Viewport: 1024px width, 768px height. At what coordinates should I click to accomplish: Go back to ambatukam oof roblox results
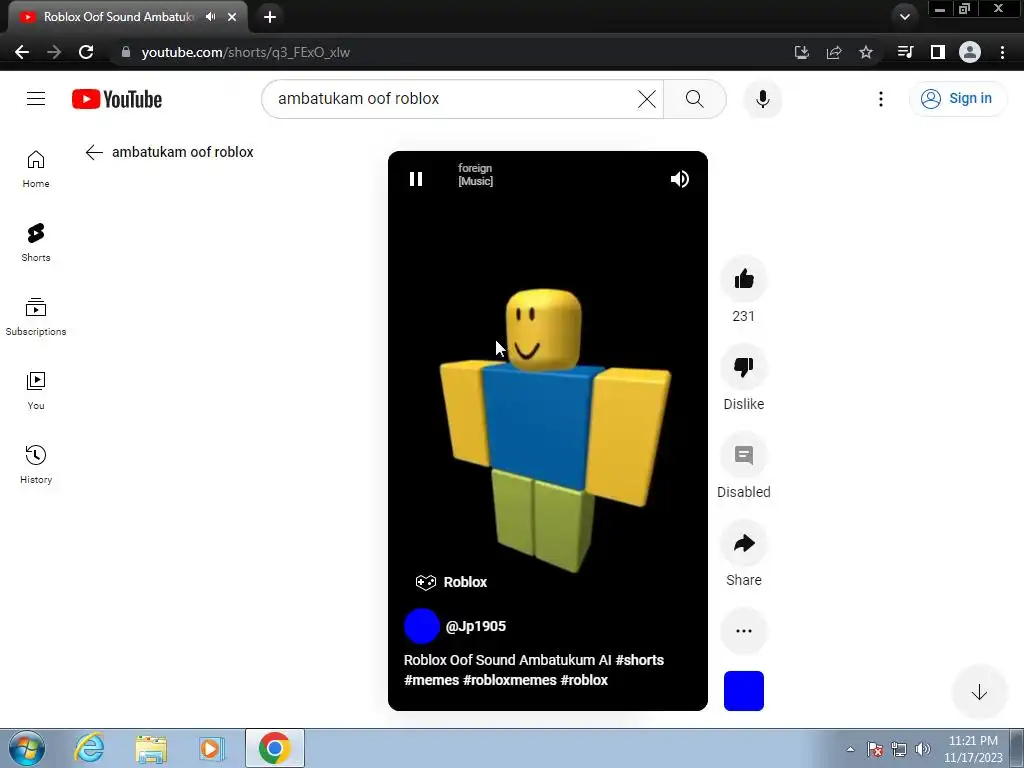(x=94, y=152)
